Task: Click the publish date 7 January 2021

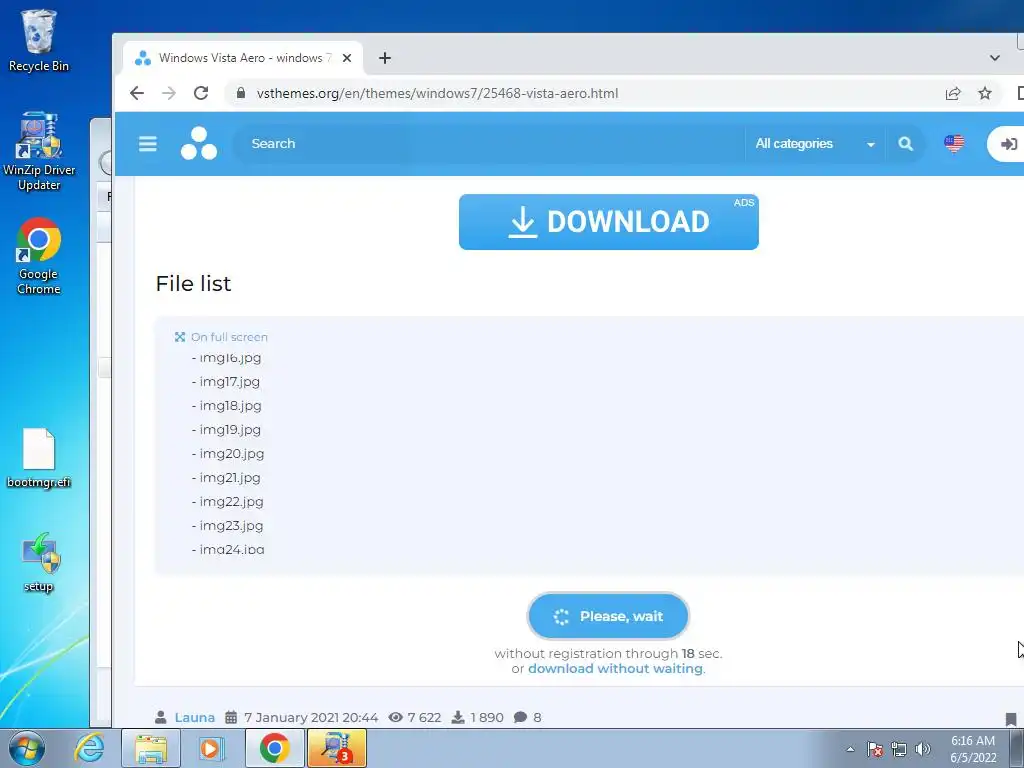Action: [x=311, y=717]
